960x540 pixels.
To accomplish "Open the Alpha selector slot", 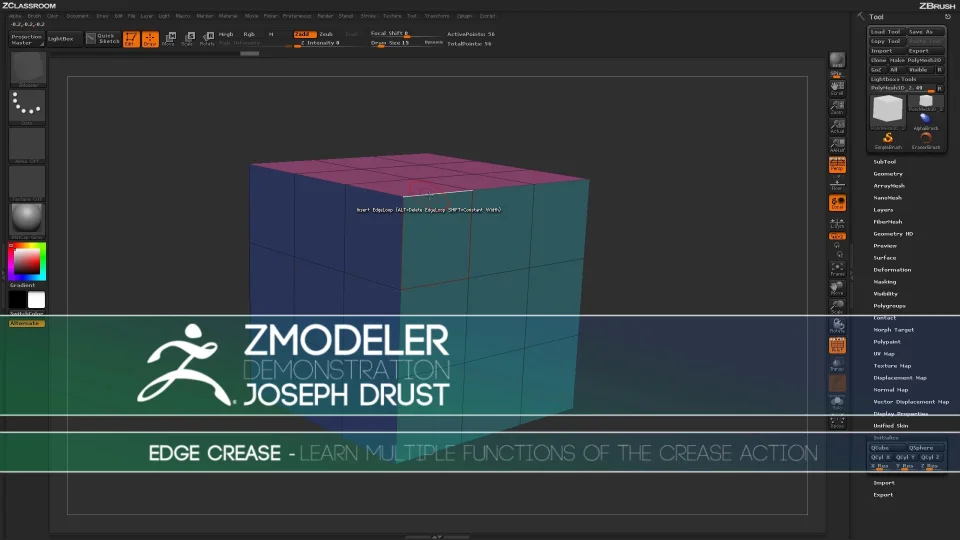I will 27,145.
